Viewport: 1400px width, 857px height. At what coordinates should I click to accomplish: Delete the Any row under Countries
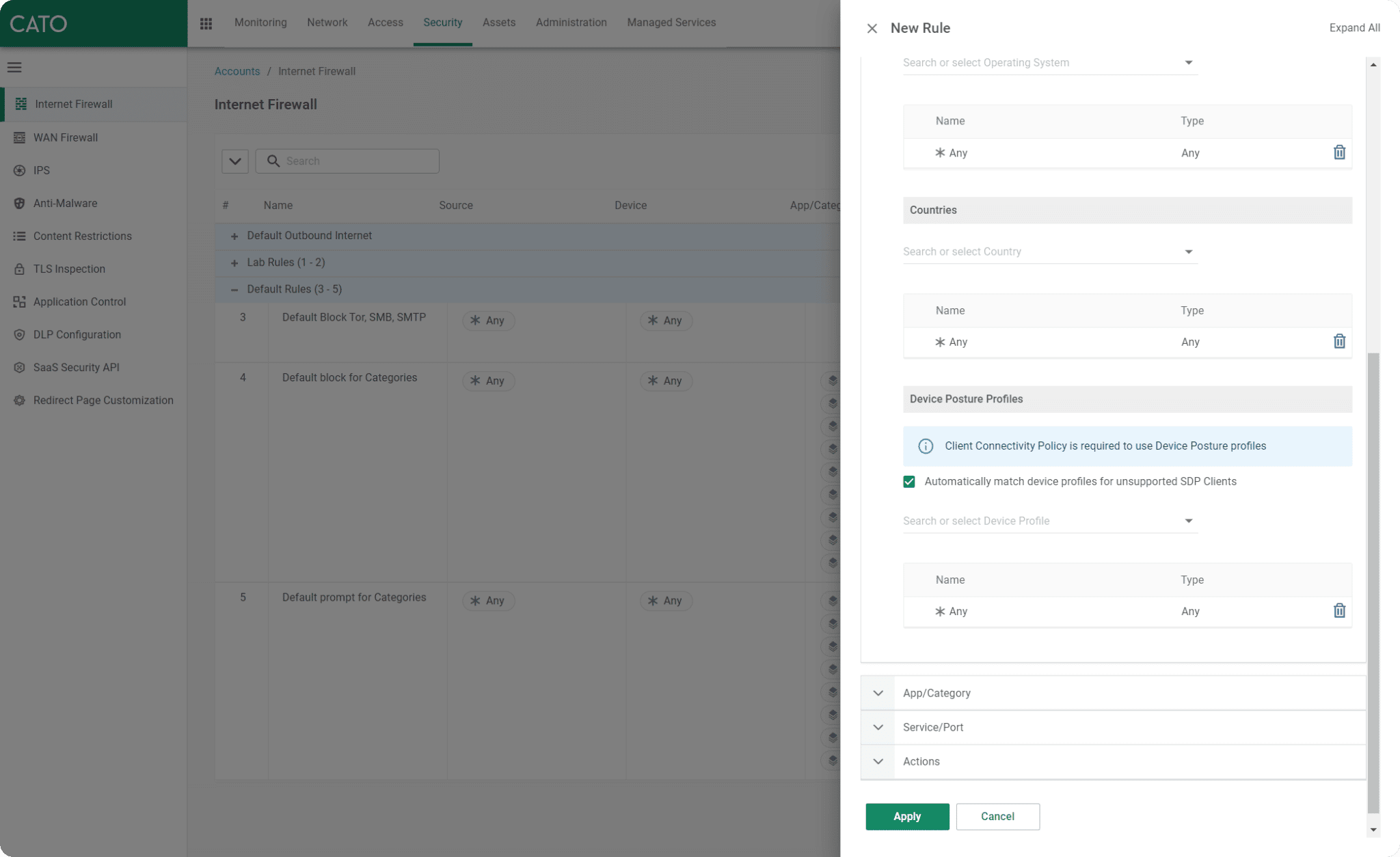pos(1339,341)
